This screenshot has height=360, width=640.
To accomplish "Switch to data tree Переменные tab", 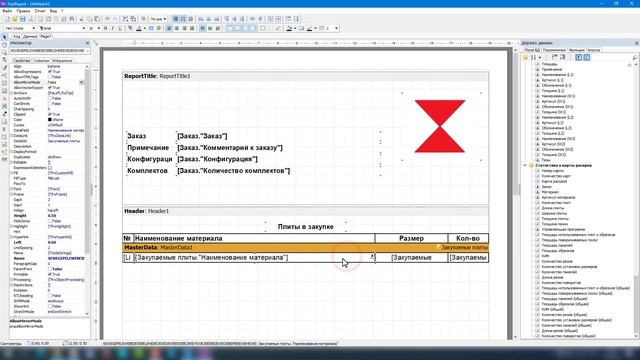I will 554,50.
